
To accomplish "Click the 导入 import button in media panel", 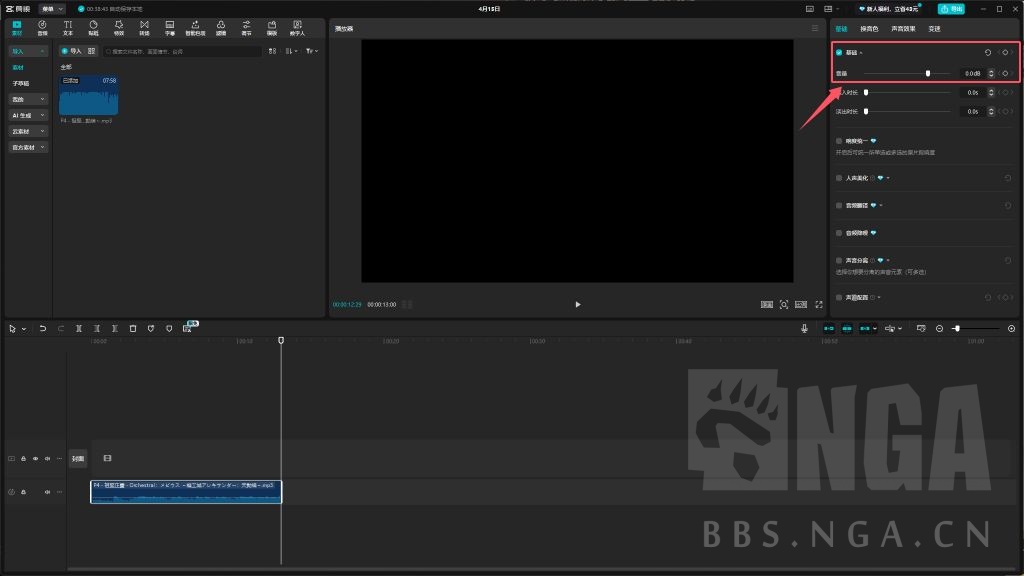I will click(71, 50).
